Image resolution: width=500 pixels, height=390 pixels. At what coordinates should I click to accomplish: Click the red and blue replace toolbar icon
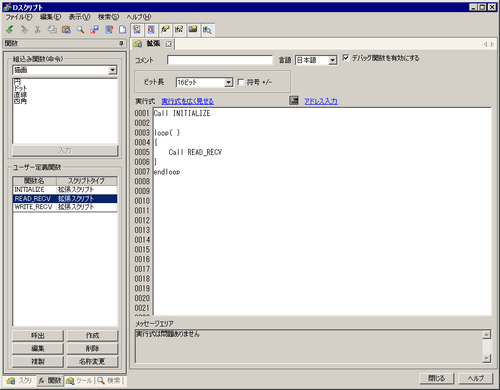tap(94, 30)
